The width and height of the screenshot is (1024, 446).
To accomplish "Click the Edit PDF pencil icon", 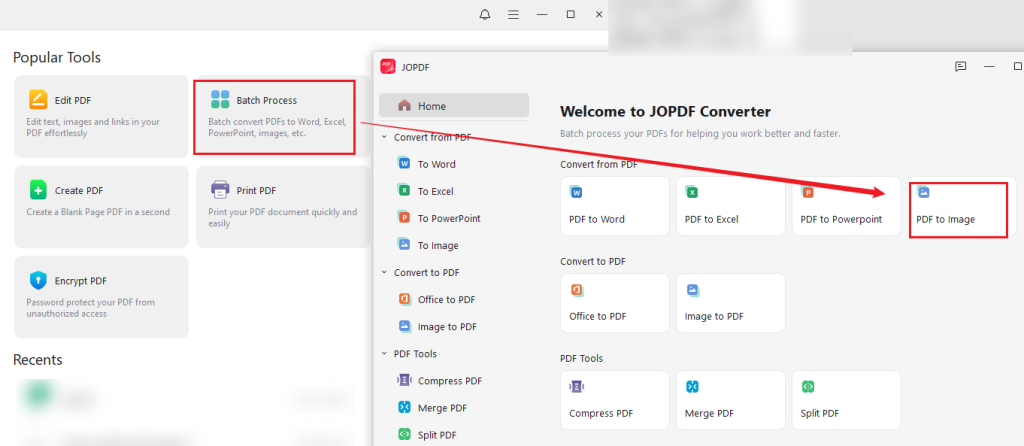I will [38, 100].
